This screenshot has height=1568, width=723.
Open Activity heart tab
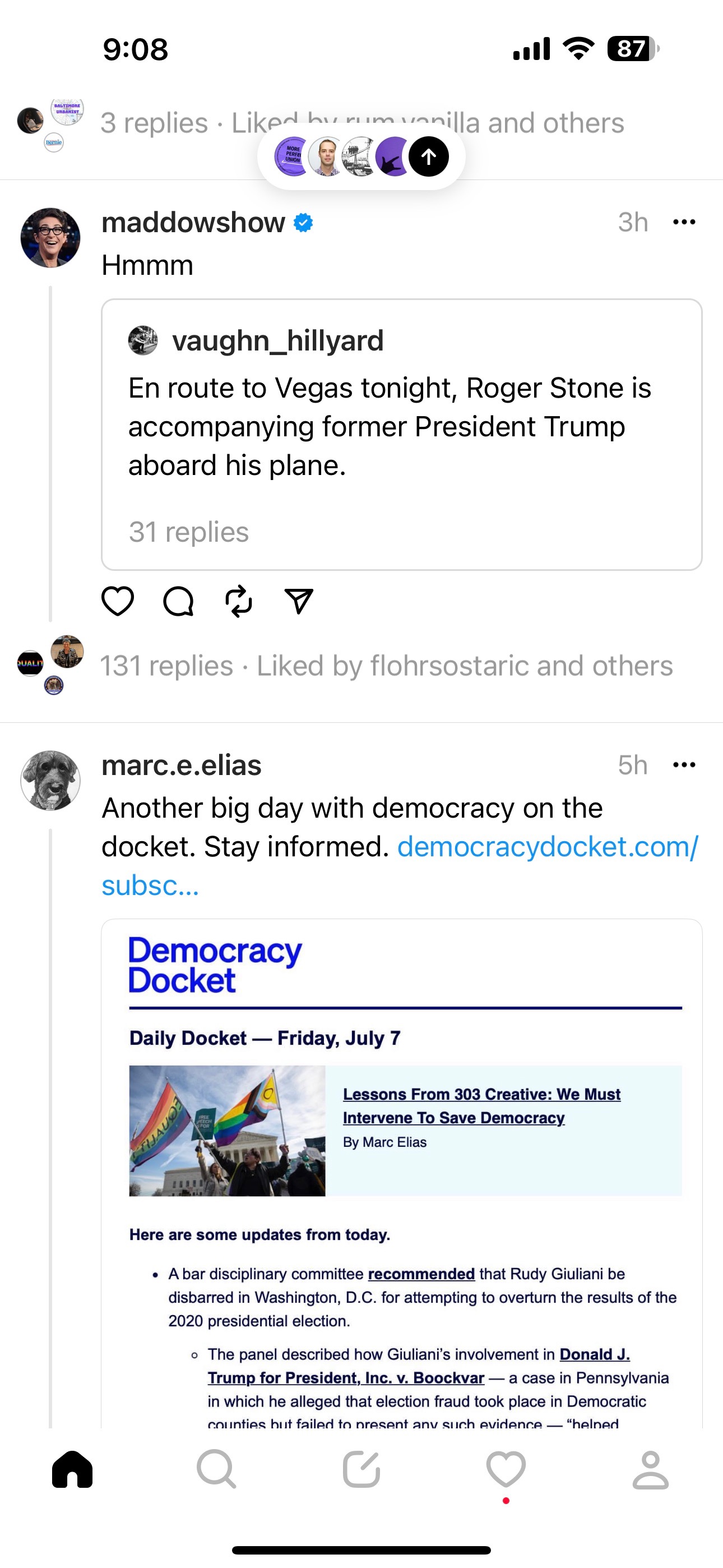506,1469
